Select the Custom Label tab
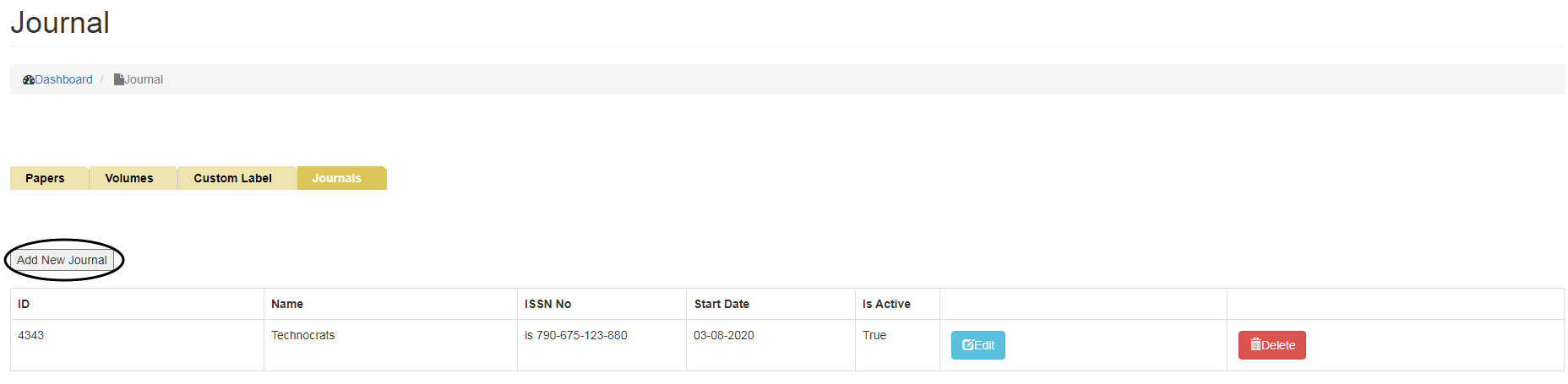Image resolution: width=1568 pixels, height=384 pixels. click(232, 178)
